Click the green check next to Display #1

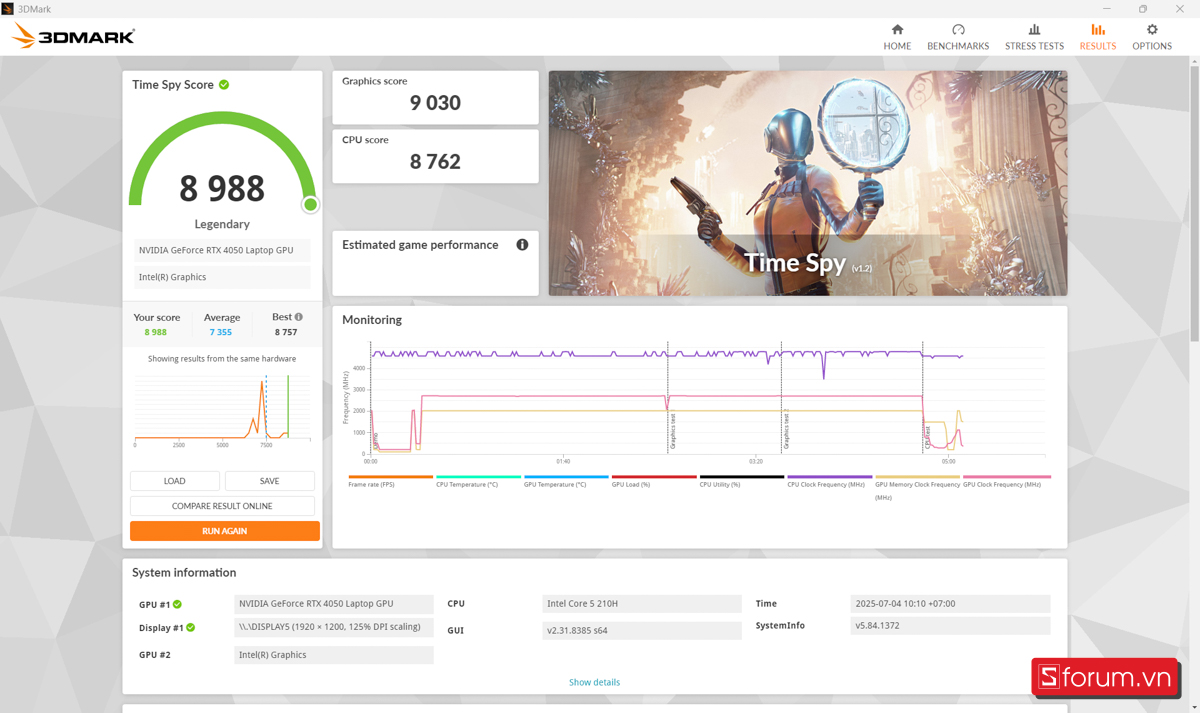190,628
